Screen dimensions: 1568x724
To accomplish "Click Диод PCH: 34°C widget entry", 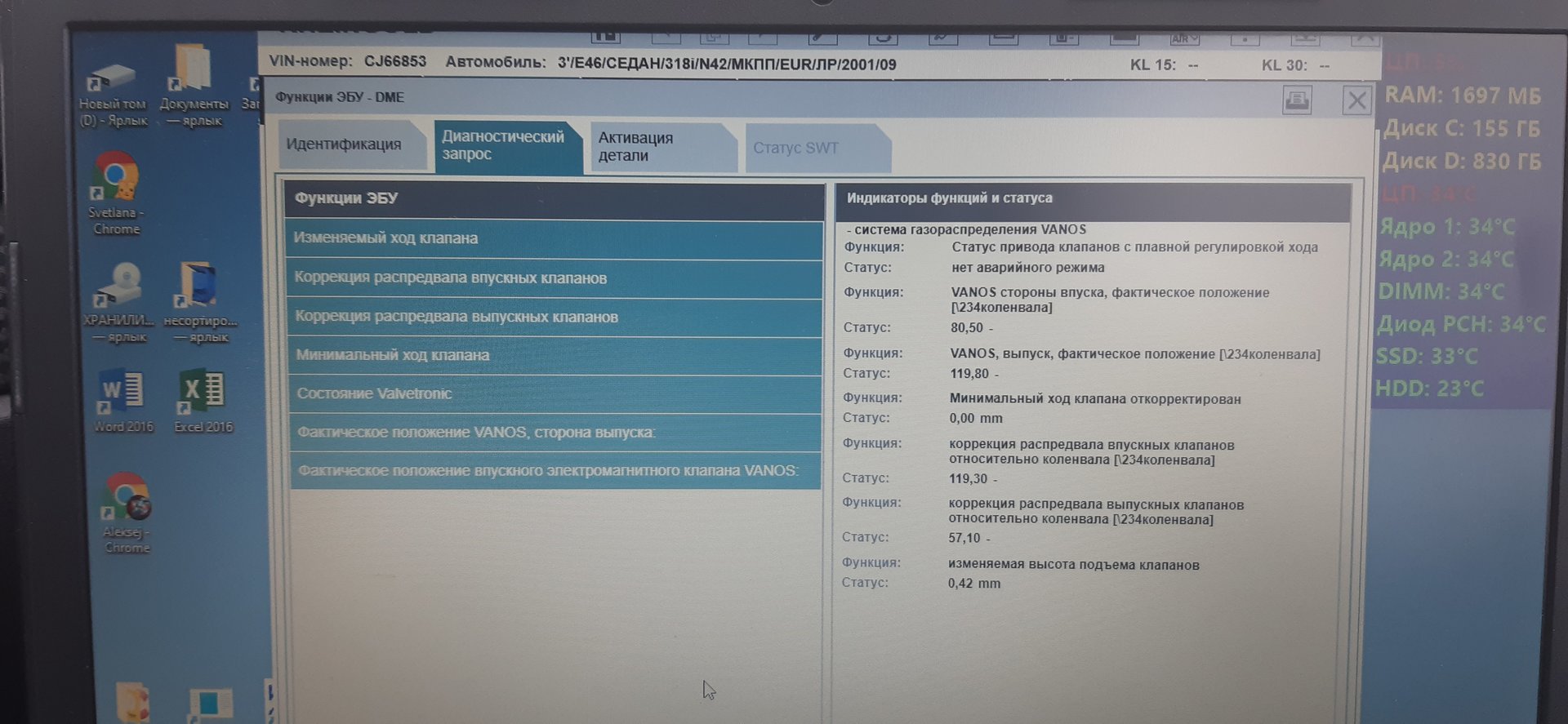I will tap(1461, 324).
